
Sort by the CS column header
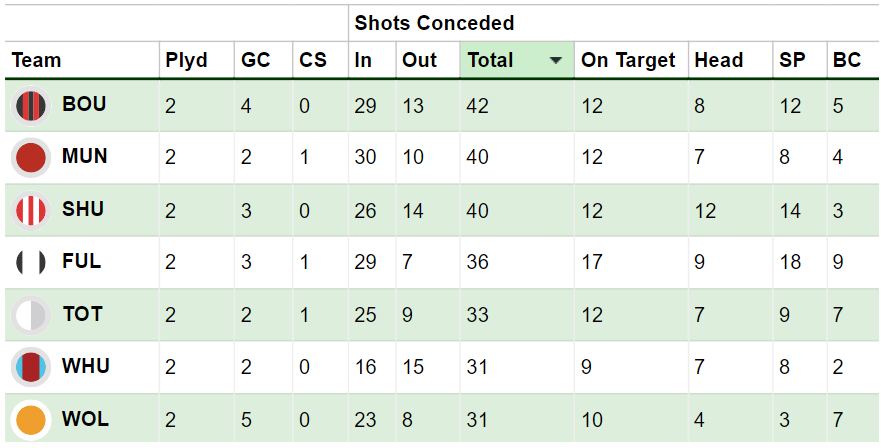click(x=313, y=60)
